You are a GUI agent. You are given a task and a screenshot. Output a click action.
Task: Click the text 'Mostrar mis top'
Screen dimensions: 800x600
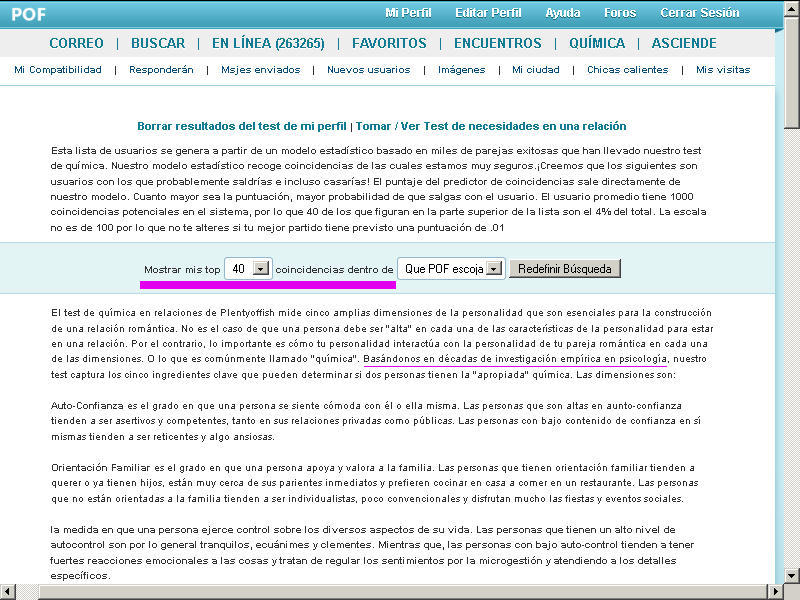(182, 269)
